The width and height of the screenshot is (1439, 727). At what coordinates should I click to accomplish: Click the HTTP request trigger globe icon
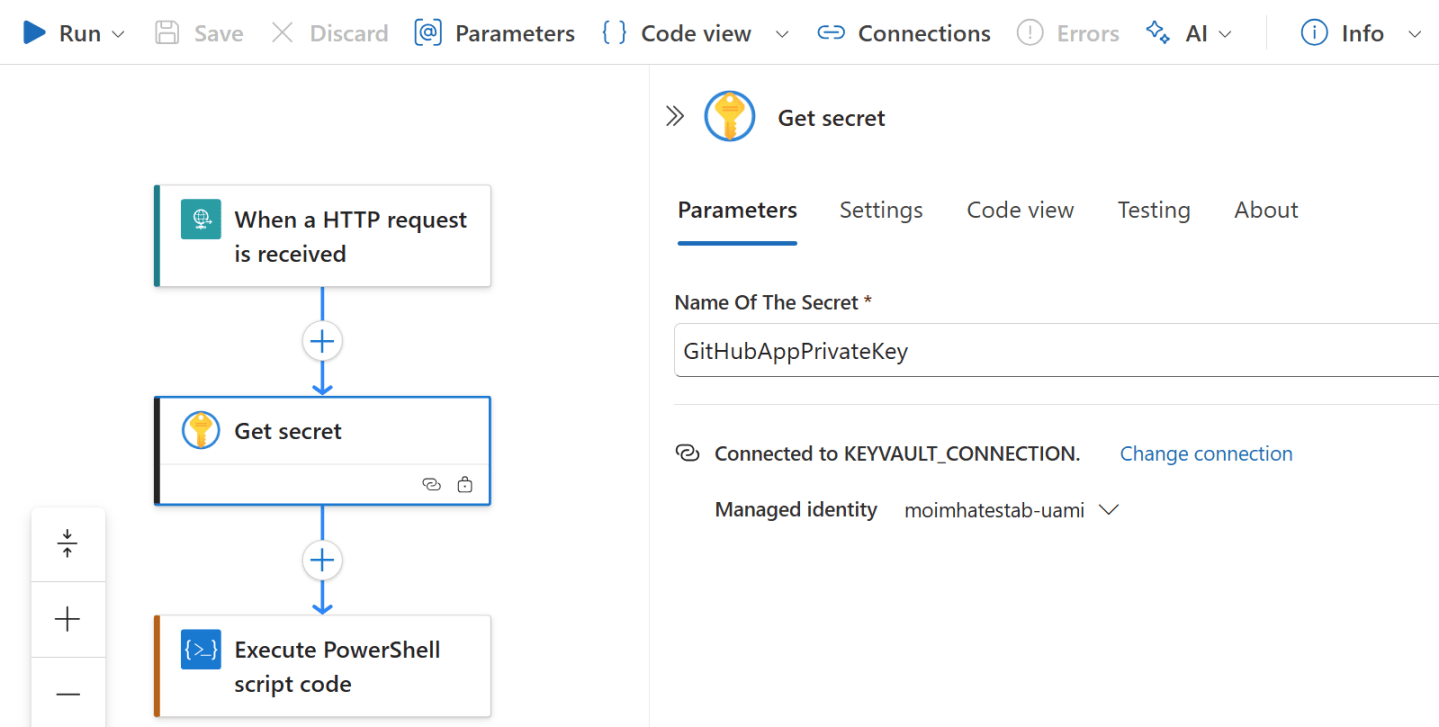point(201,219)
